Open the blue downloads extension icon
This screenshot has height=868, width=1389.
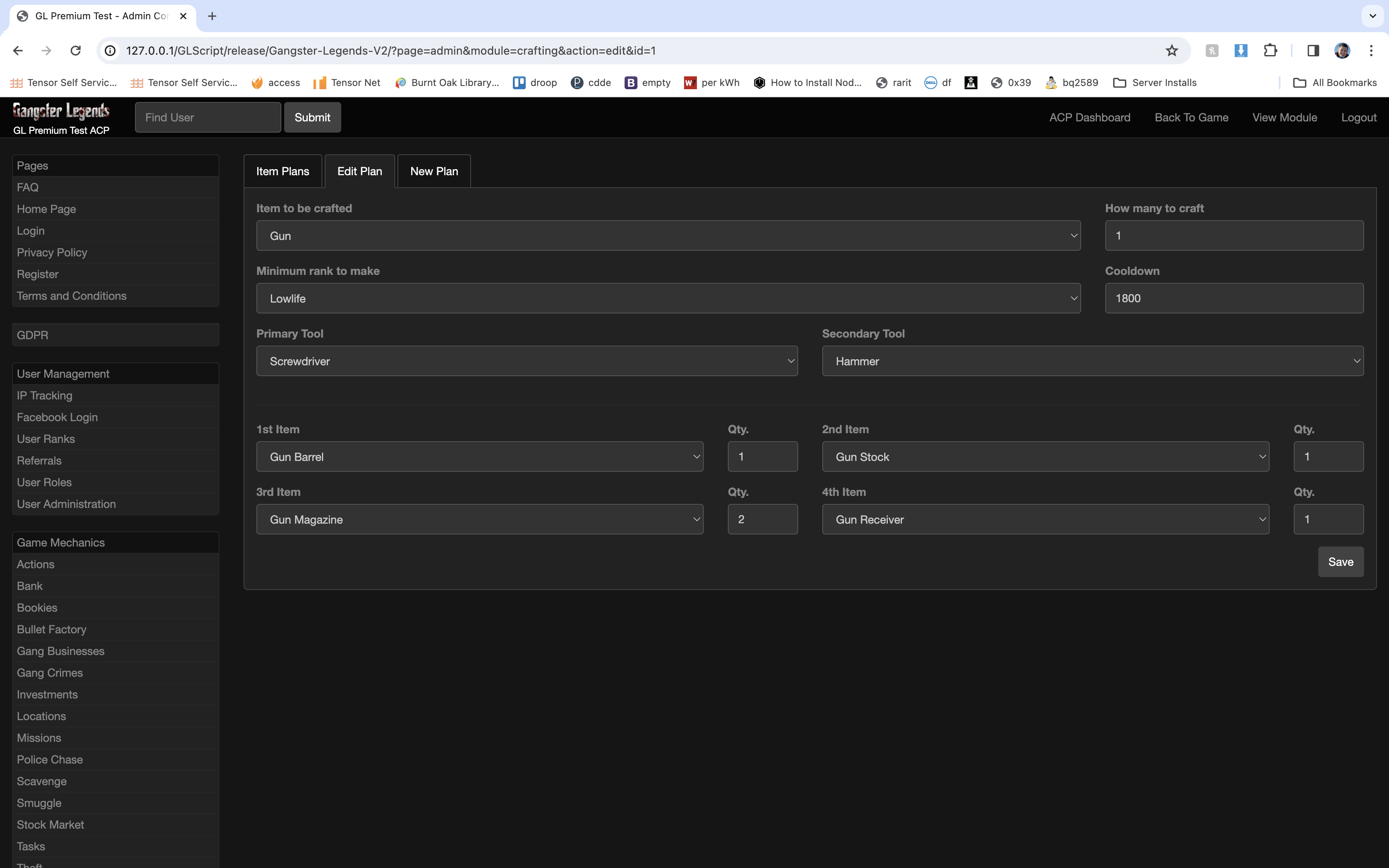1240,51
